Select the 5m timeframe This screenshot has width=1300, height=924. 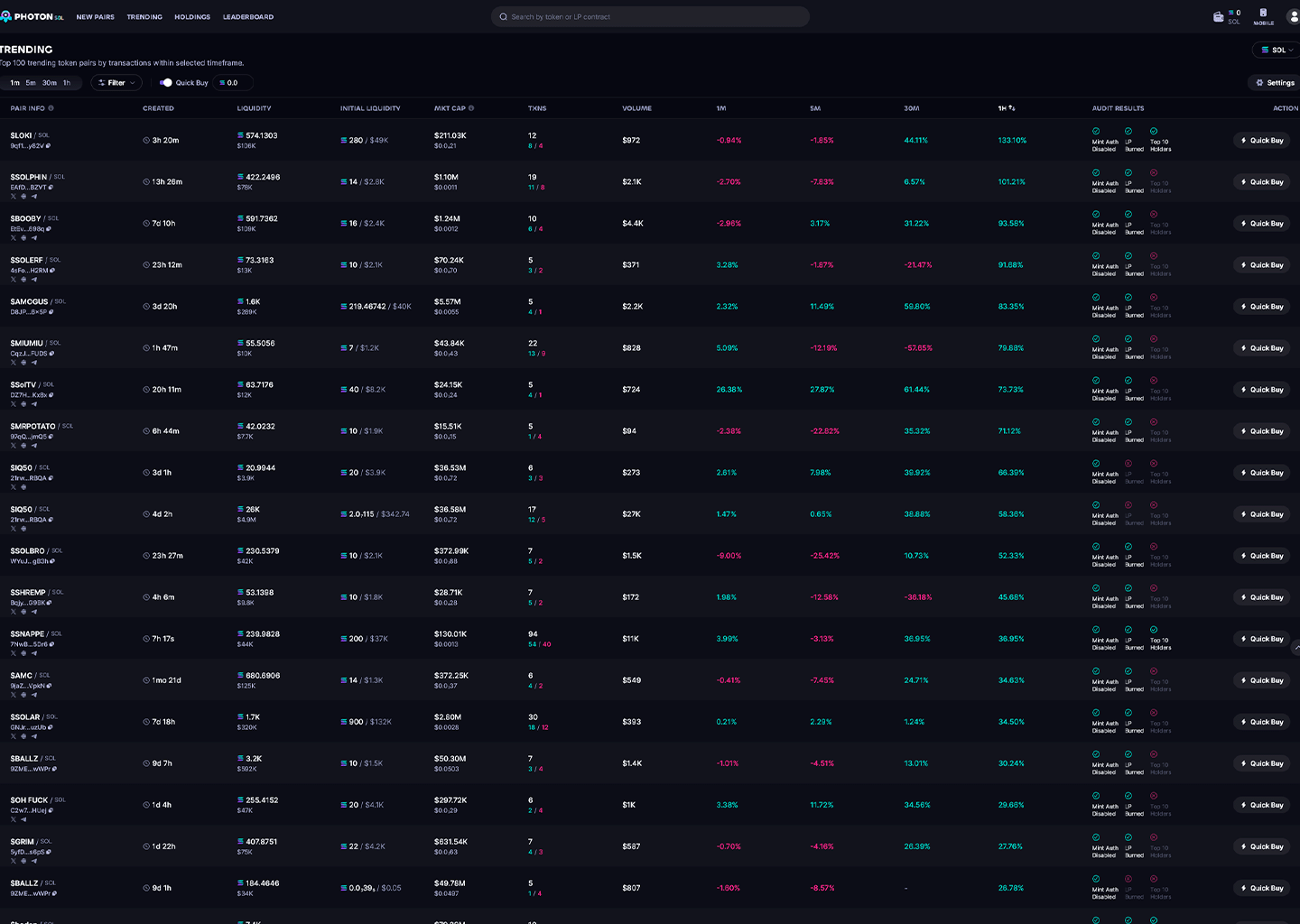point(29,82)
